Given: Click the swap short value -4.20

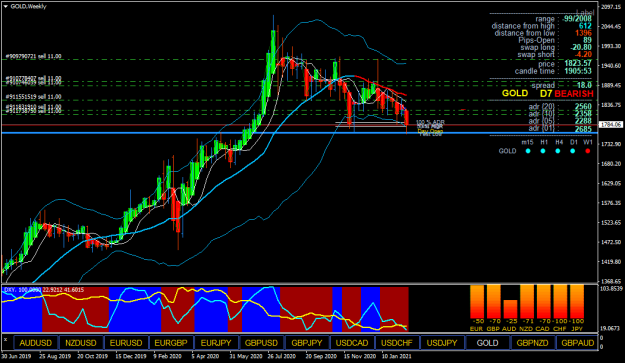Looking at the screenshot, I should point(583,55).
